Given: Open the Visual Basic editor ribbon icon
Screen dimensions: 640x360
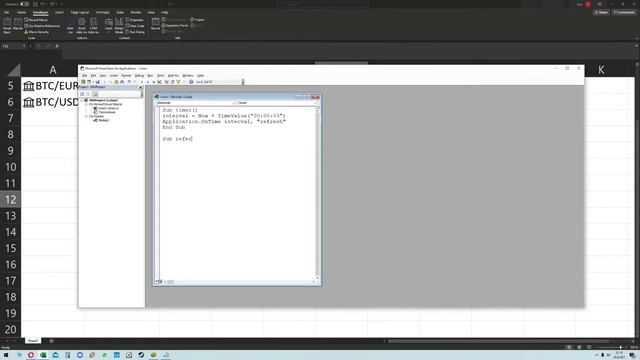Looking at the screenshot, I should pos(7,25).
